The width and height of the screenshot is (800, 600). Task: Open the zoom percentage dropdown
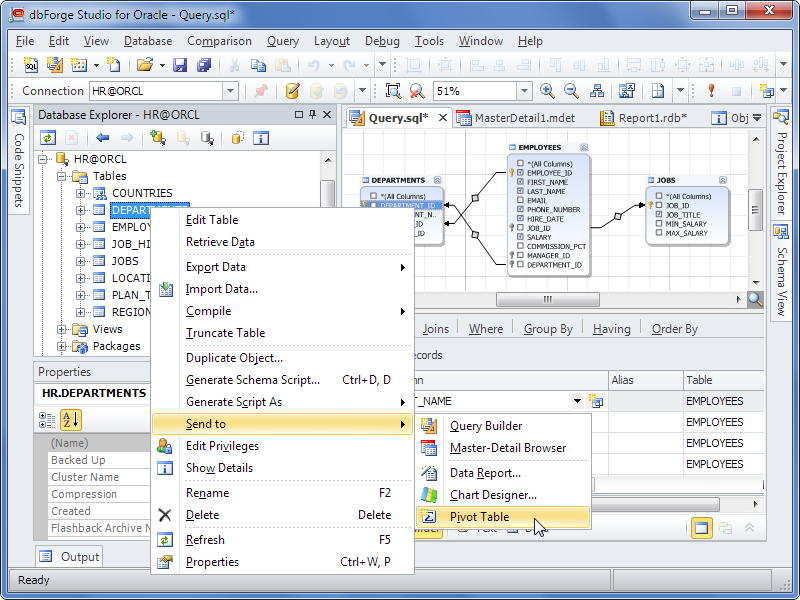pyautogui.click(x=524, y=91)
